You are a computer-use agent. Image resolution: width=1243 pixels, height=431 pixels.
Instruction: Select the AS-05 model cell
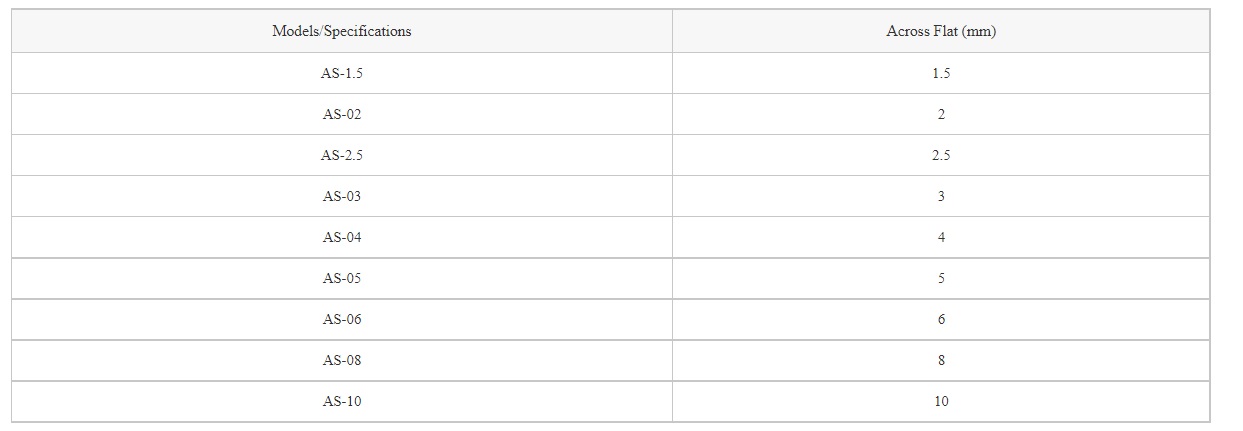342,278
